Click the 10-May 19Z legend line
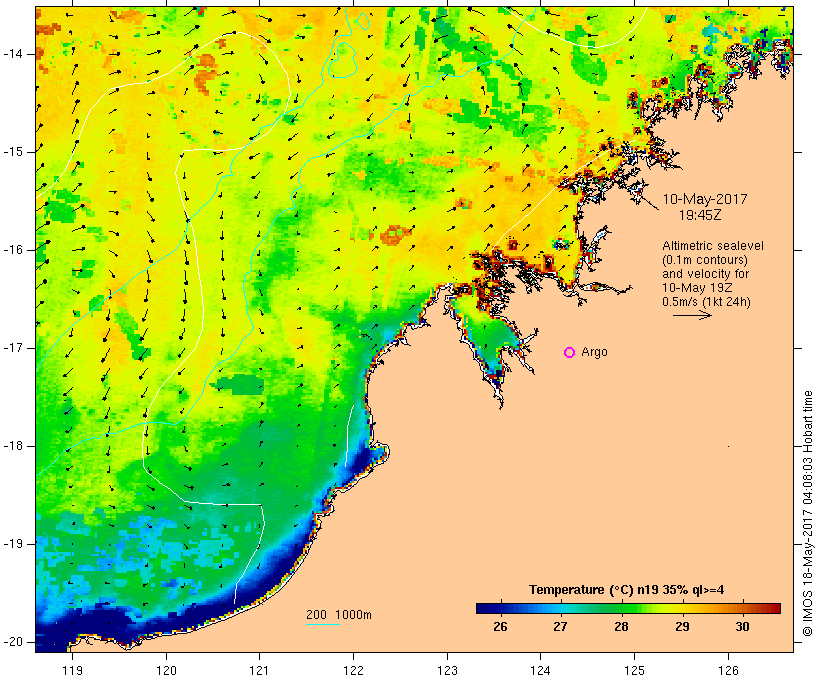Viewport: 820px width, 680px height. point(697,288)
